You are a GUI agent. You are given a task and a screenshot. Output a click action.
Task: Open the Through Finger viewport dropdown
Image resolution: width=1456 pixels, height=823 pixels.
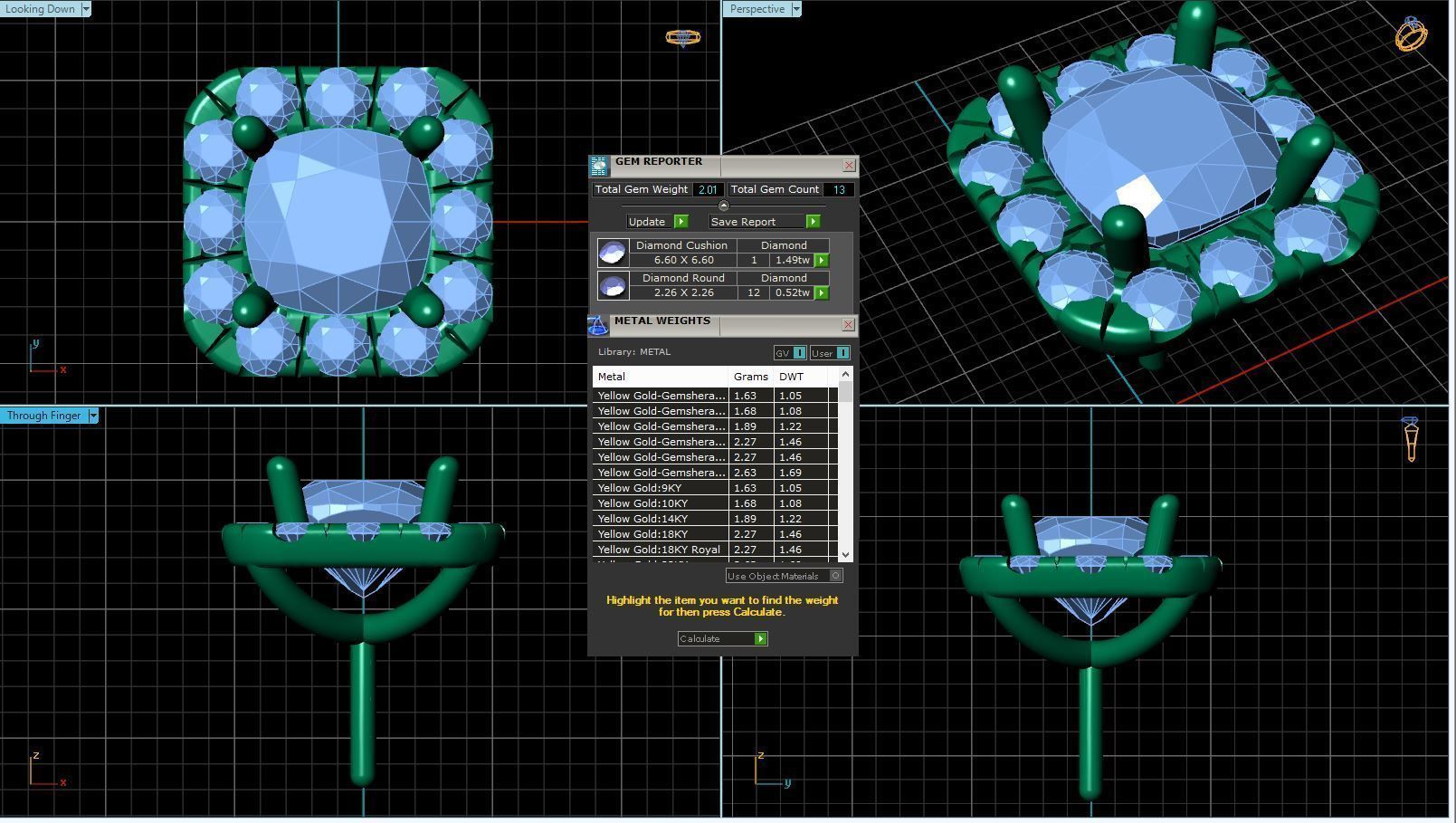pyautogui.click(x=92, y=416)
